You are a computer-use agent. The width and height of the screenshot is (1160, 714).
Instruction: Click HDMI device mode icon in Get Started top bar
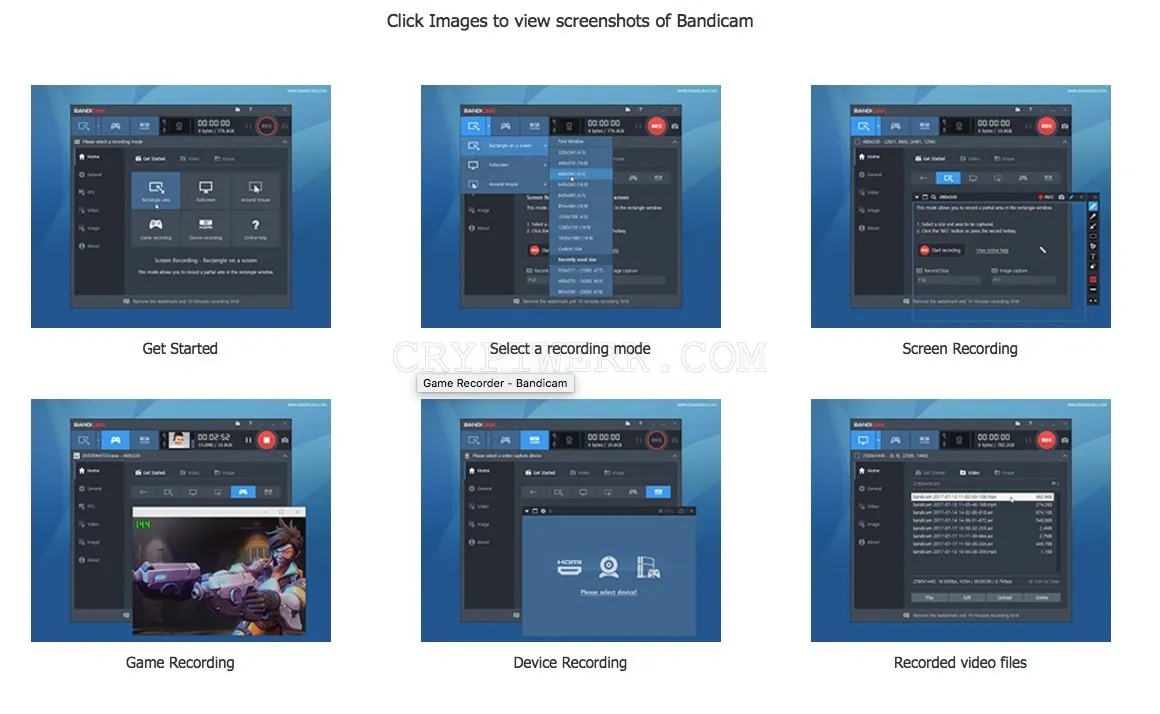pos(144,126)
